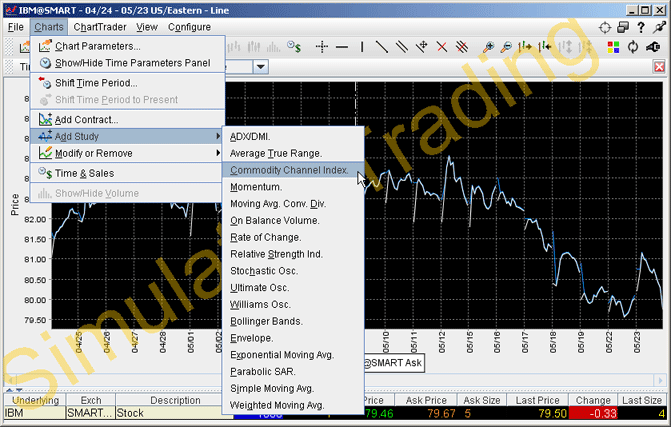
Task: Select the vertical line drawing tool
Action: [x=362, y=47]
